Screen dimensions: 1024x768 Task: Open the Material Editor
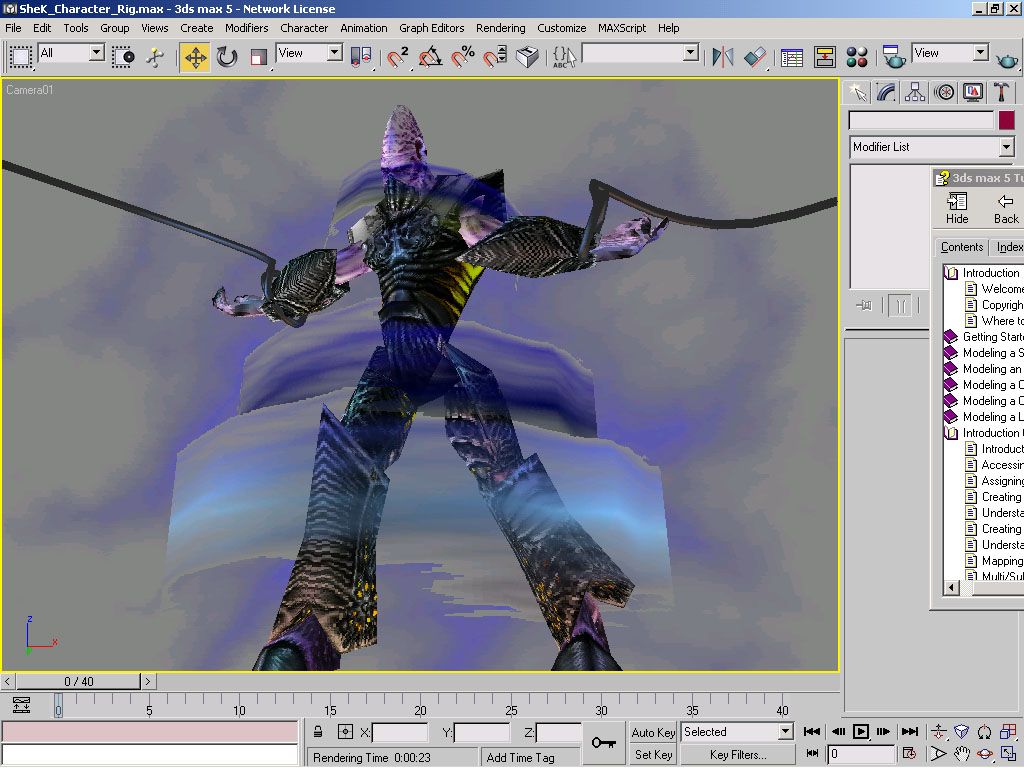(857, 57)
